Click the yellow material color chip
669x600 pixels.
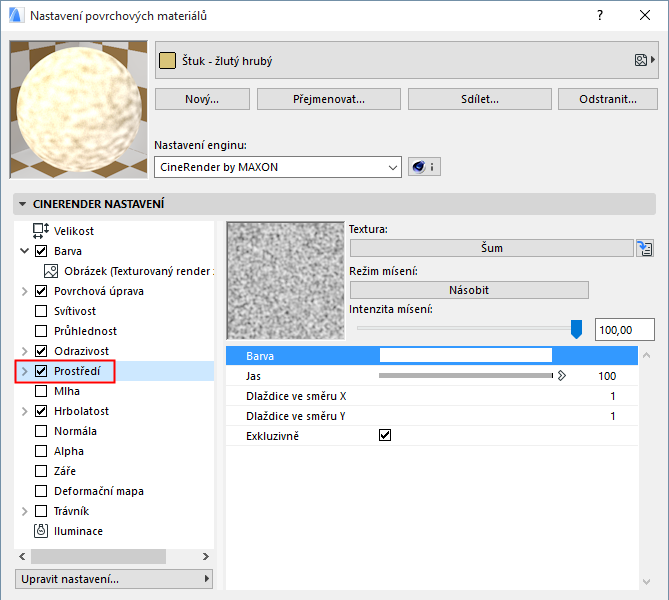coord(167,61)
